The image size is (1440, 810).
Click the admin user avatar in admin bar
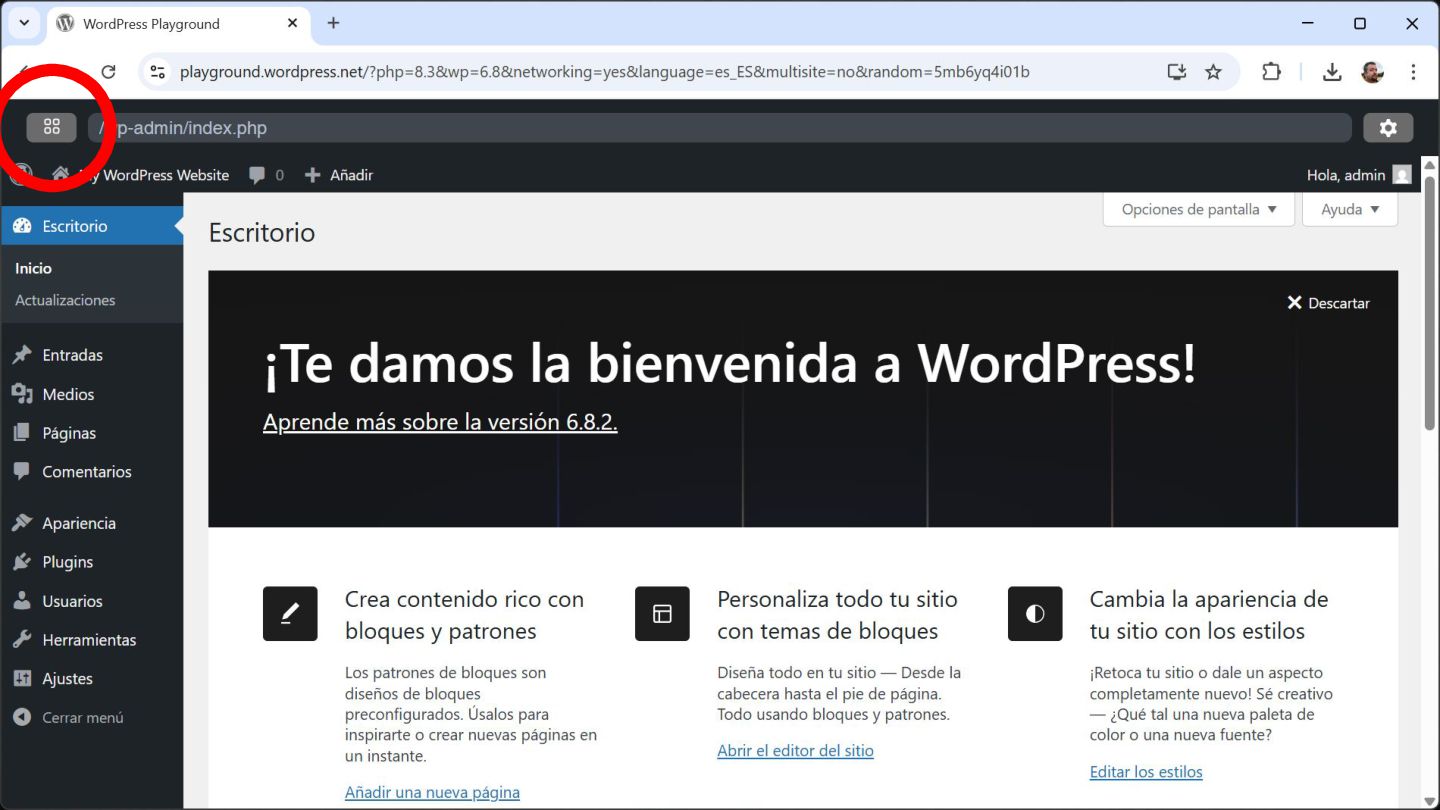(x=1402, y=175)
